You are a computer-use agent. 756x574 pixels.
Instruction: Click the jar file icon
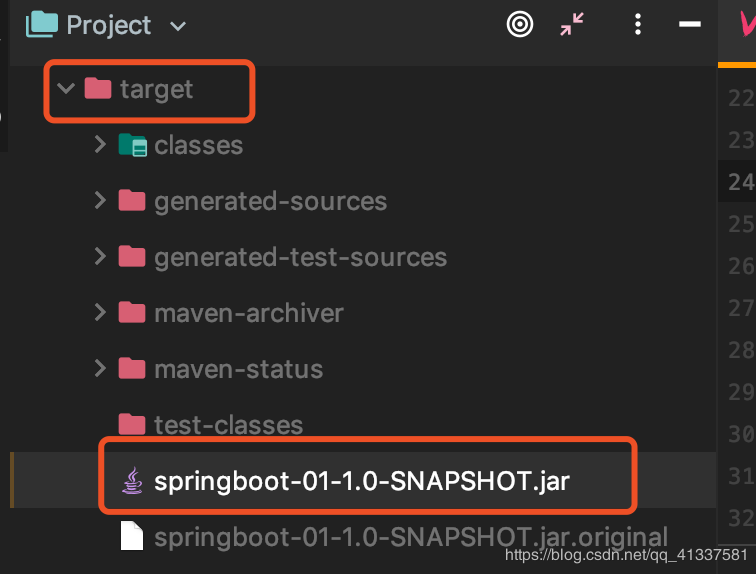[x=132, y=482]
